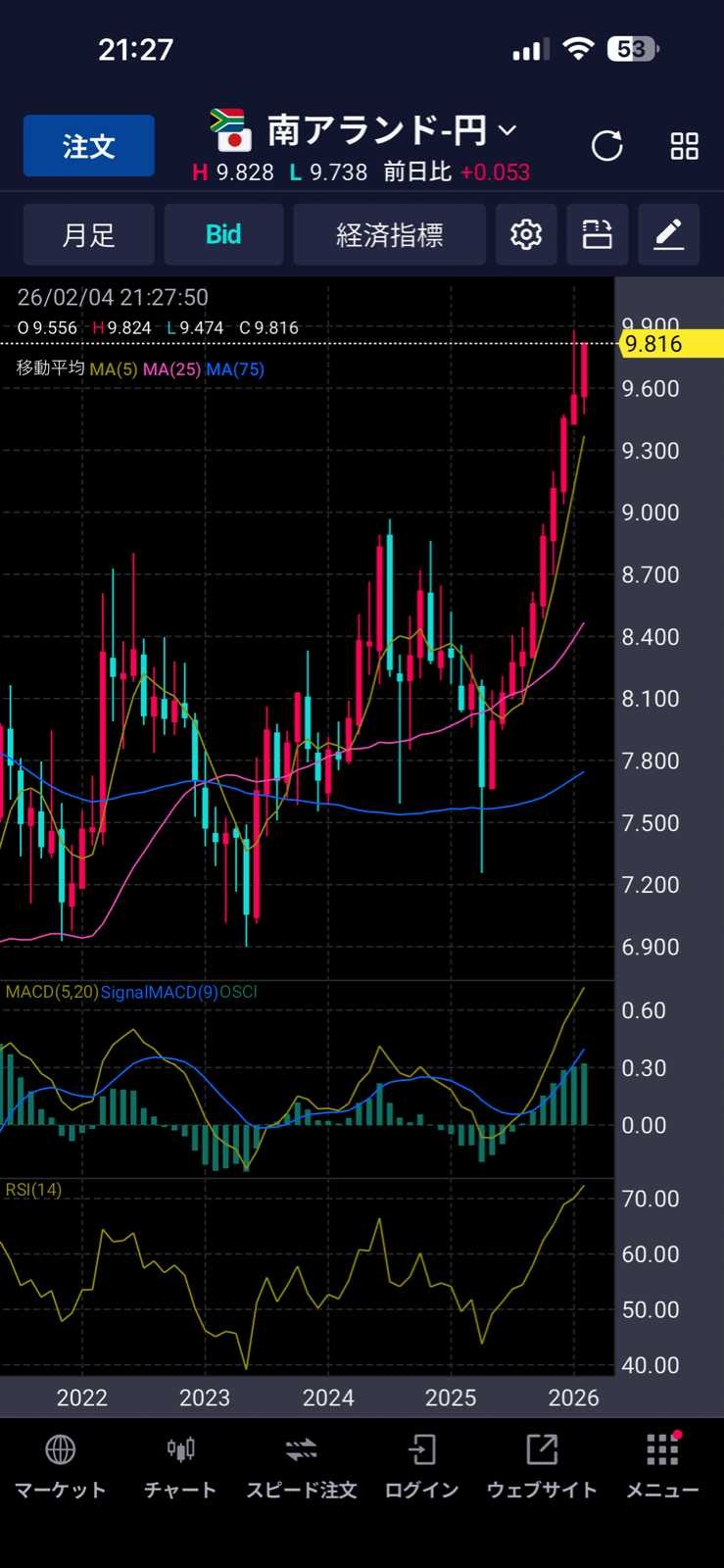Tap the MA(5) moving average label
This screenshot has width=724, height=1568.
114,369
